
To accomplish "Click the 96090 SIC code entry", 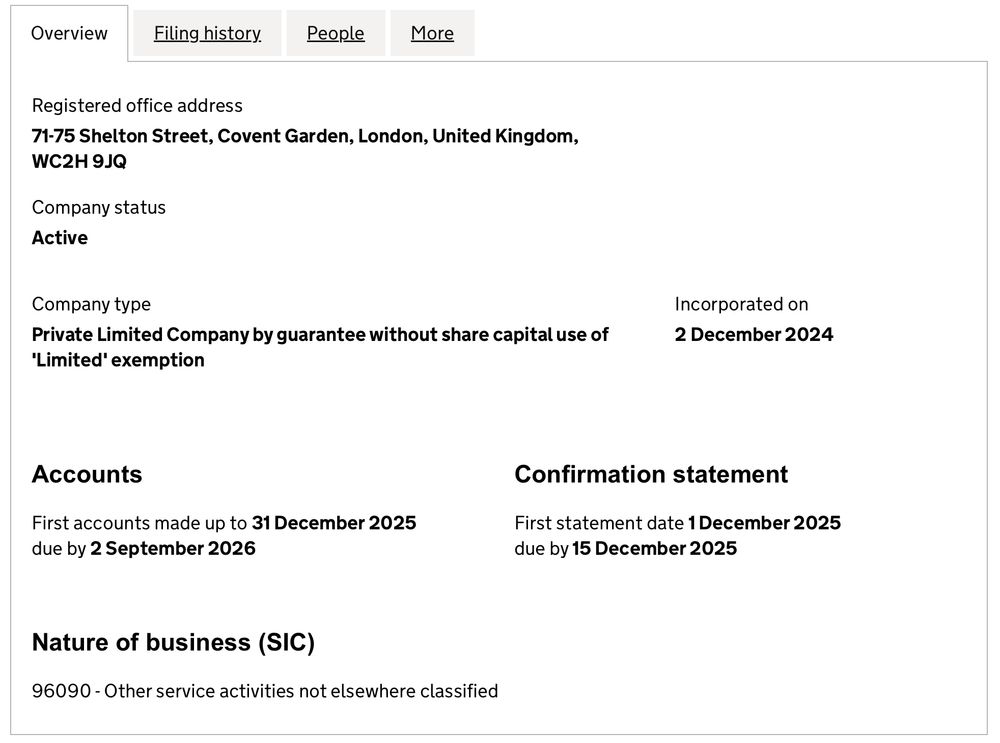I will (265, 691).
